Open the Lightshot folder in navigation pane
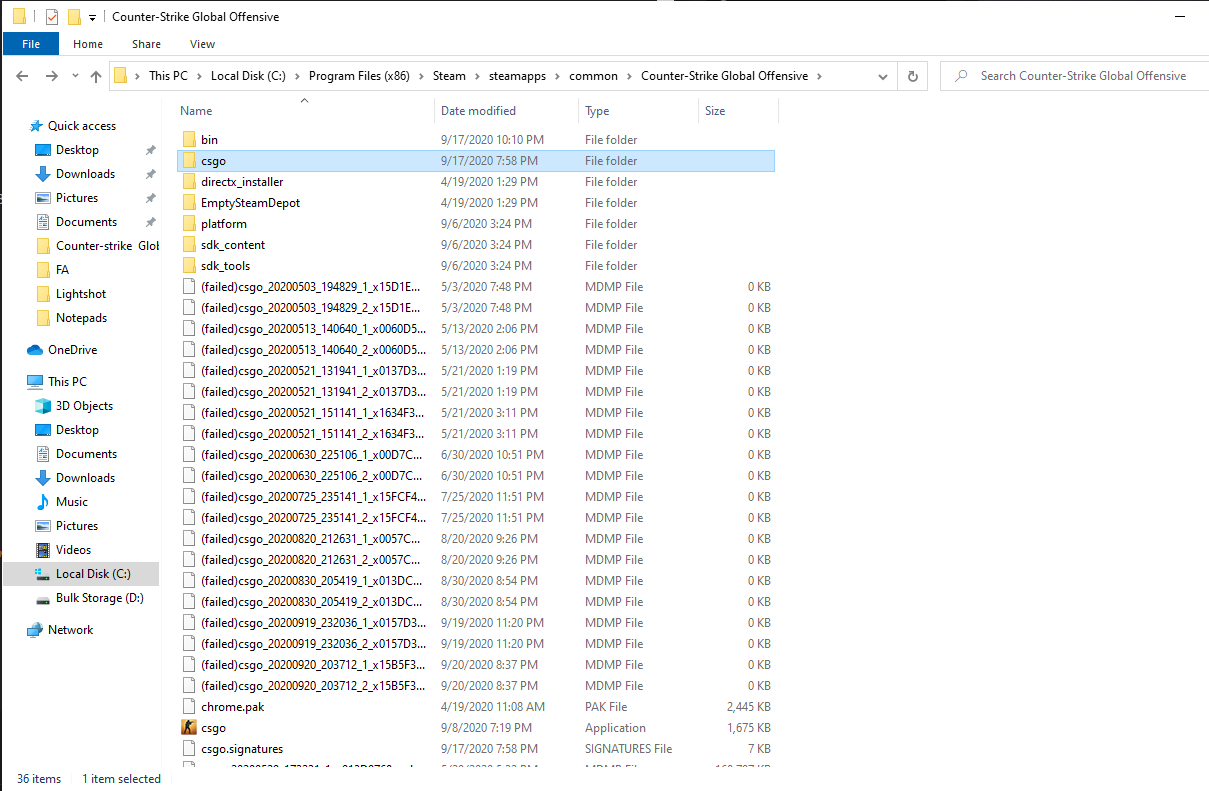 tap(81, 294)
